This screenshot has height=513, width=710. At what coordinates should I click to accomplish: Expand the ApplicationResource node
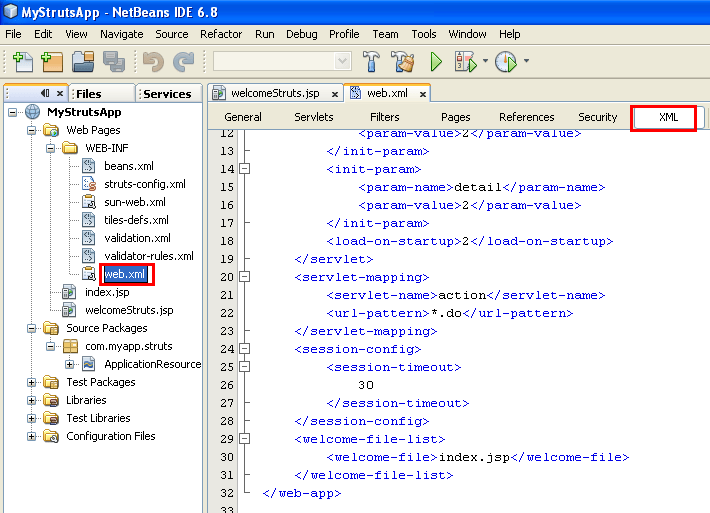69,364
